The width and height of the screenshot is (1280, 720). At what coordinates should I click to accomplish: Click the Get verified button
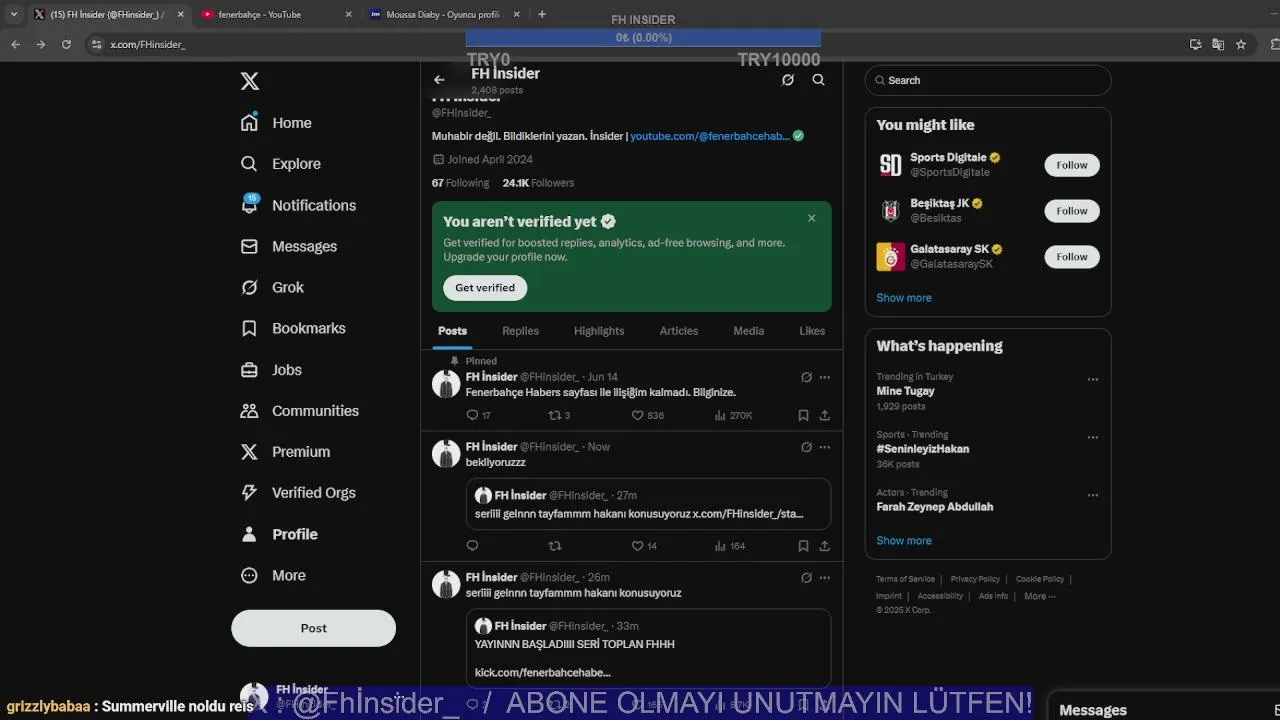pyautogui.click(x=485, y=288)
